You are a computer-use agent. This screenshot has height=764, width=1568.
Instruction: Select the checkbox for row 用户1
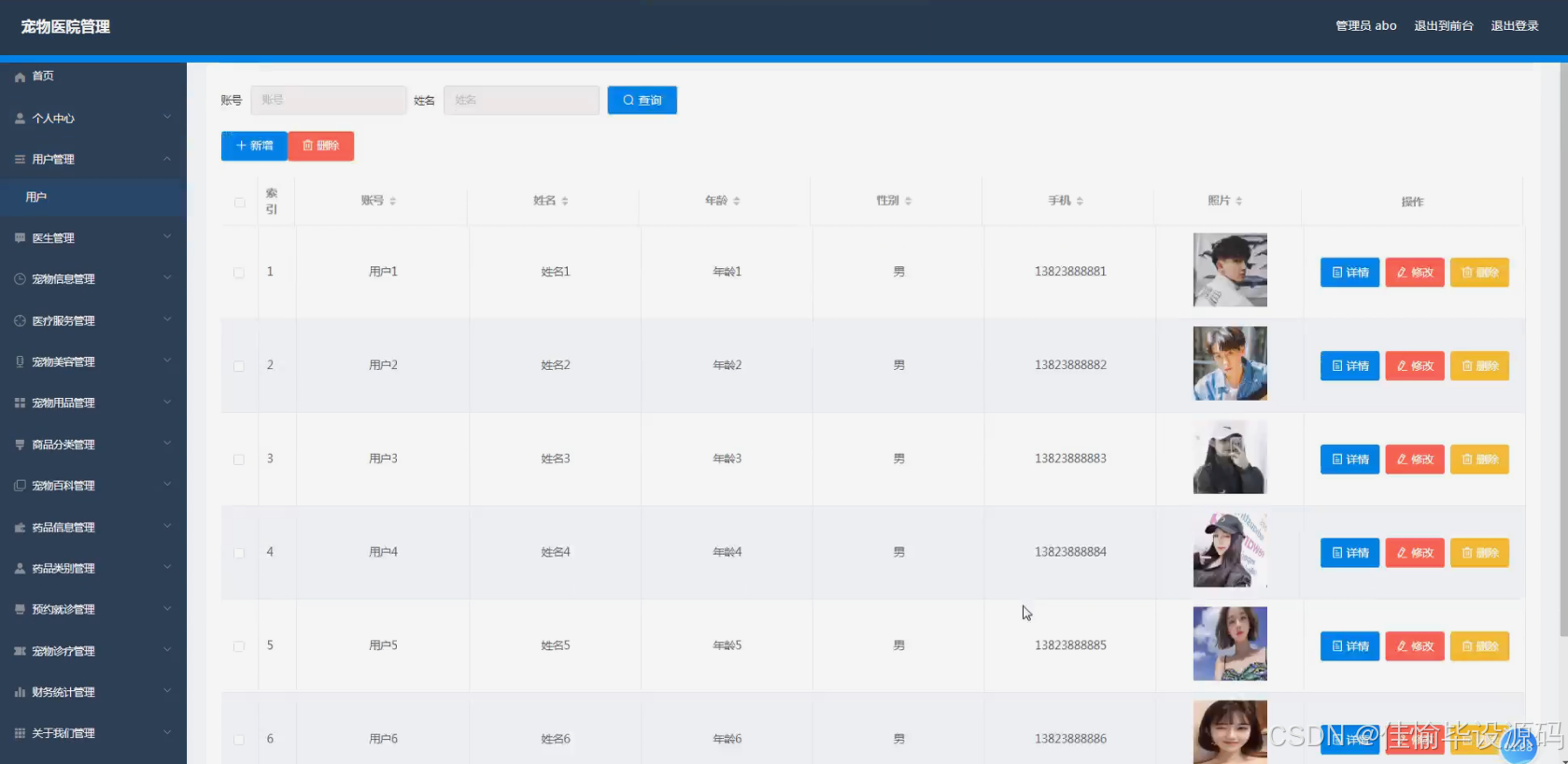point(239,273)
